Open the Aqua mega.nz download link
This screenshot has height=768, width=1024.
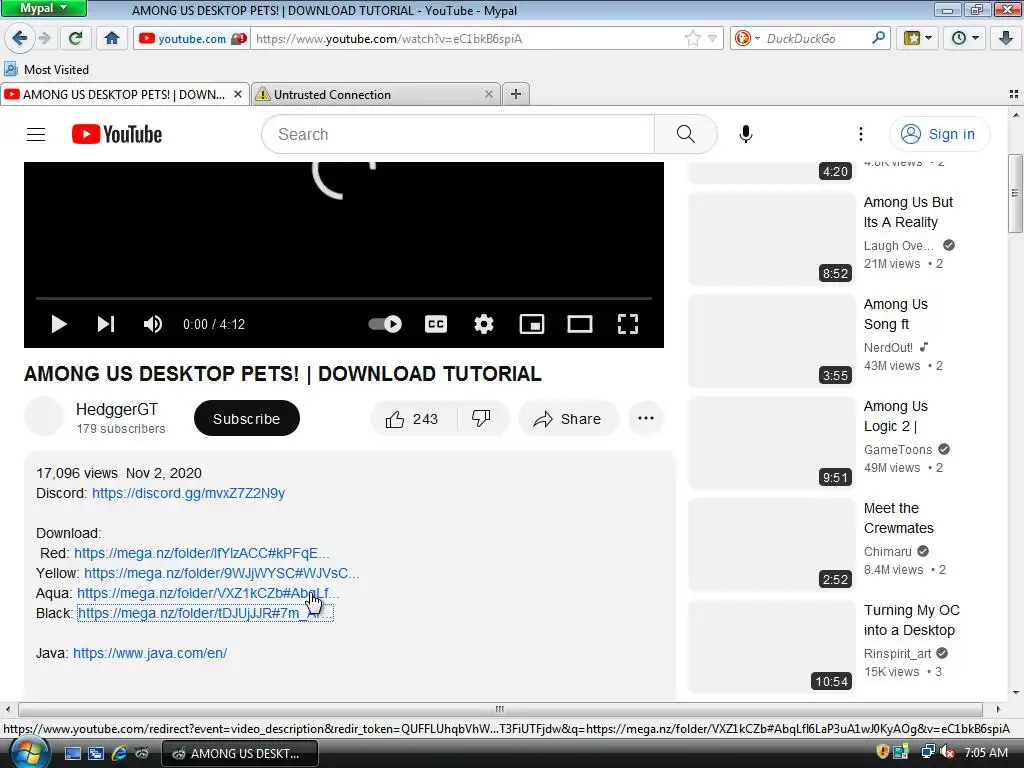(208, 593)
